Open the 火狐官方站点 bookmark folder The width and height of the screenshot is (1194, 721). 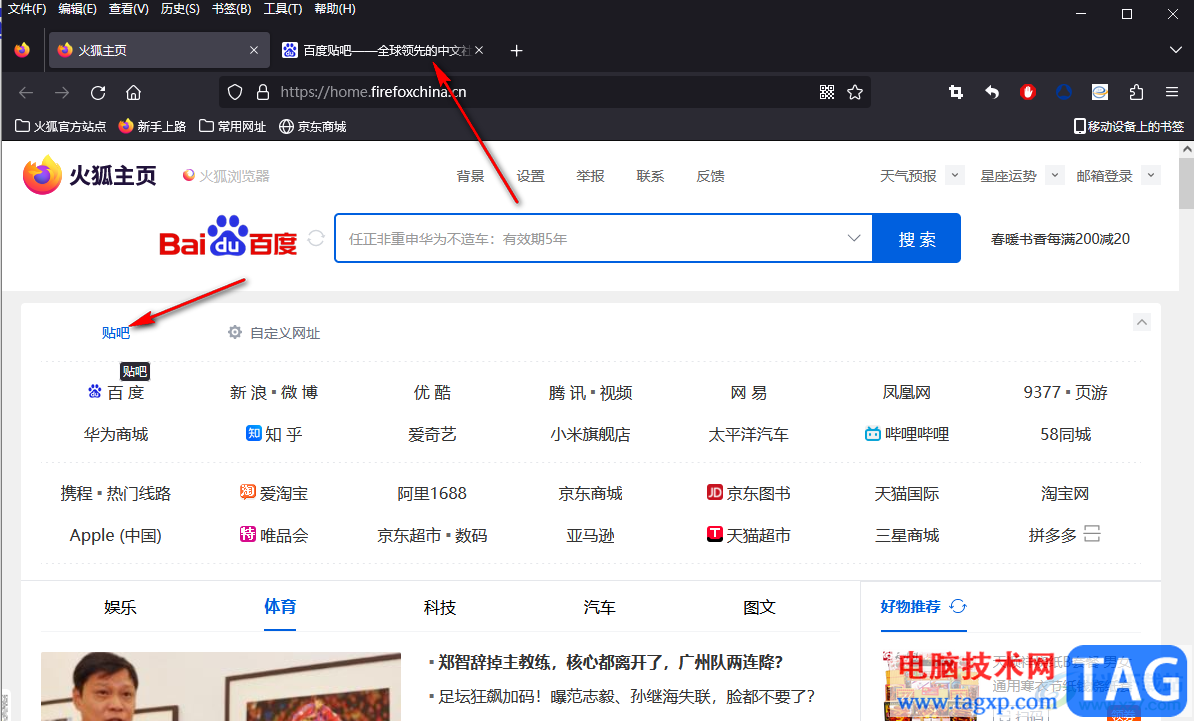tap(61, 126)
